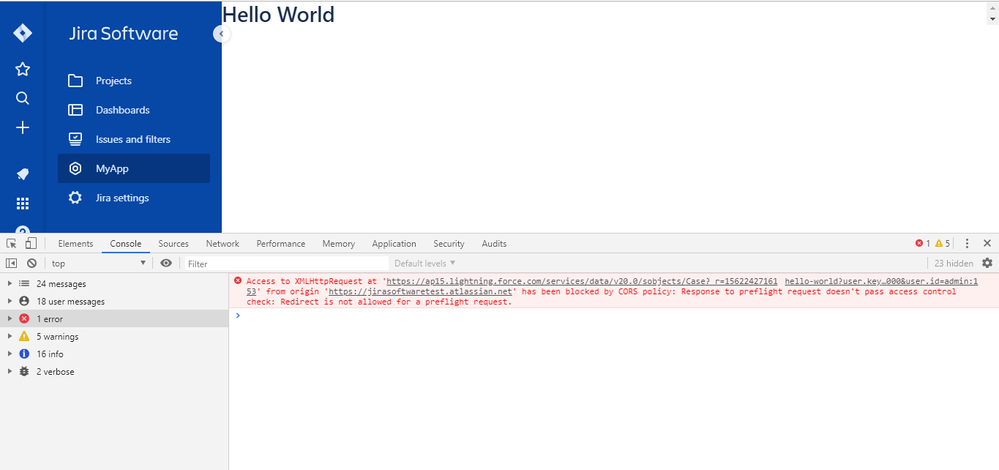Select the '18 user messages' sidebar row
The image size is (999, 470).
point(114,301)
